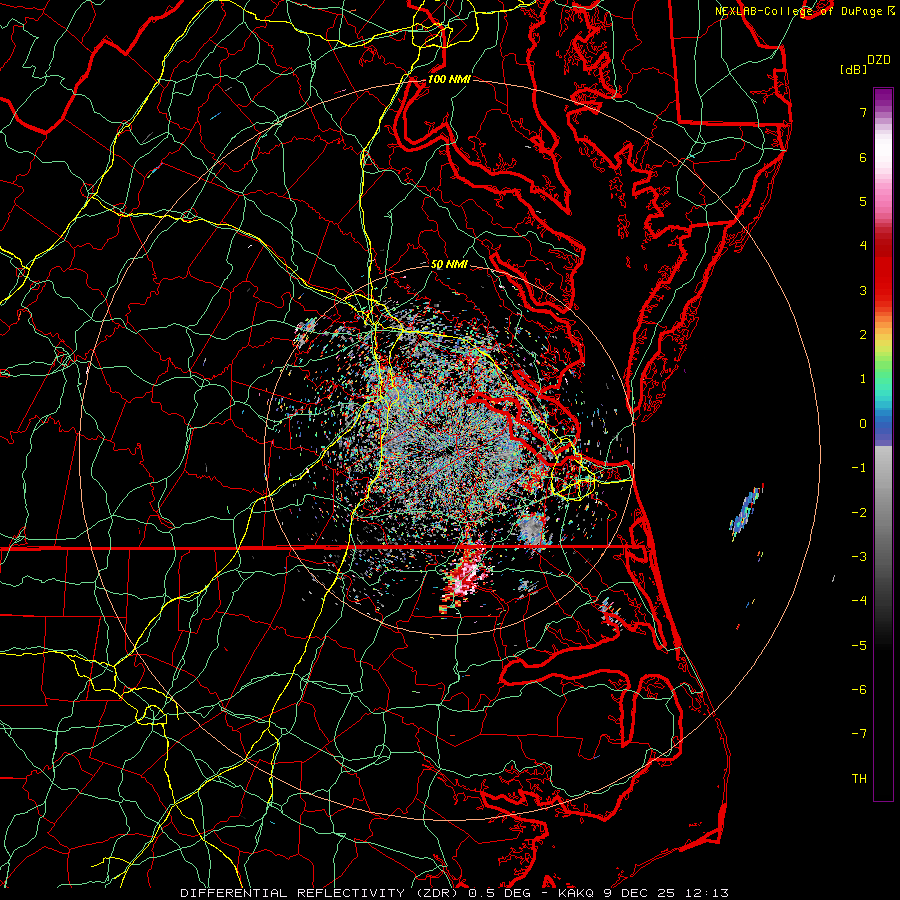This screenshot has height=900, width=900.
Task: Click the [dB] units label
Action: [853, 69]
